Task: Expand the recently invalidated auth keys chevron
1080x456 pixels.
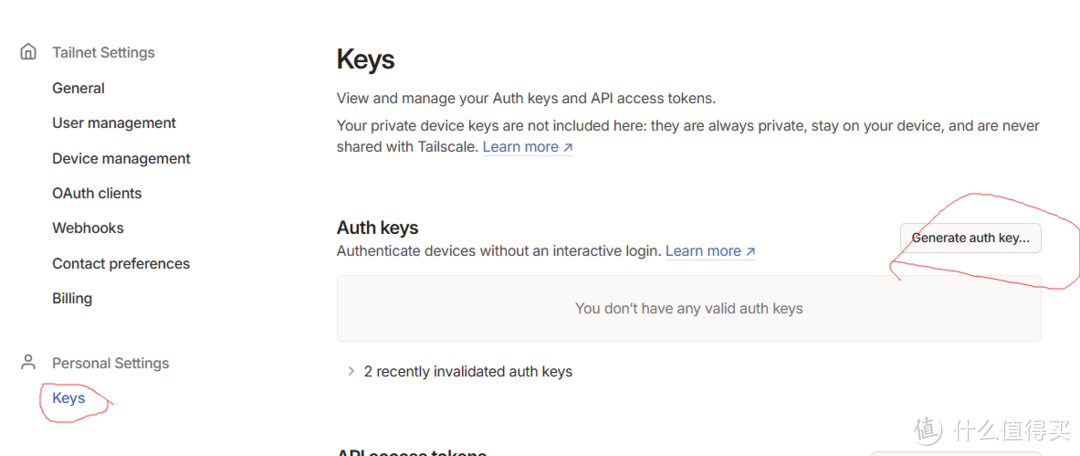Action: [351, 371]
